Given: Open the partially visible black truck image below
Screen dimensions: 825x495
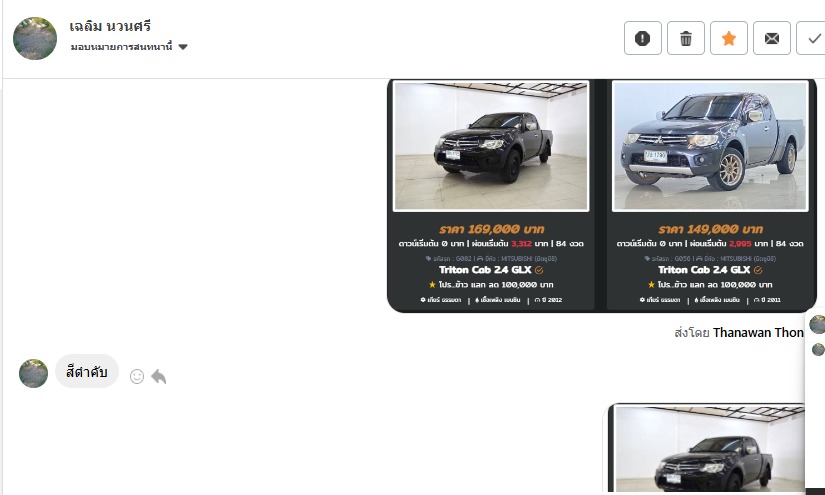Looking at the screenshot, I should pos(710,449).
